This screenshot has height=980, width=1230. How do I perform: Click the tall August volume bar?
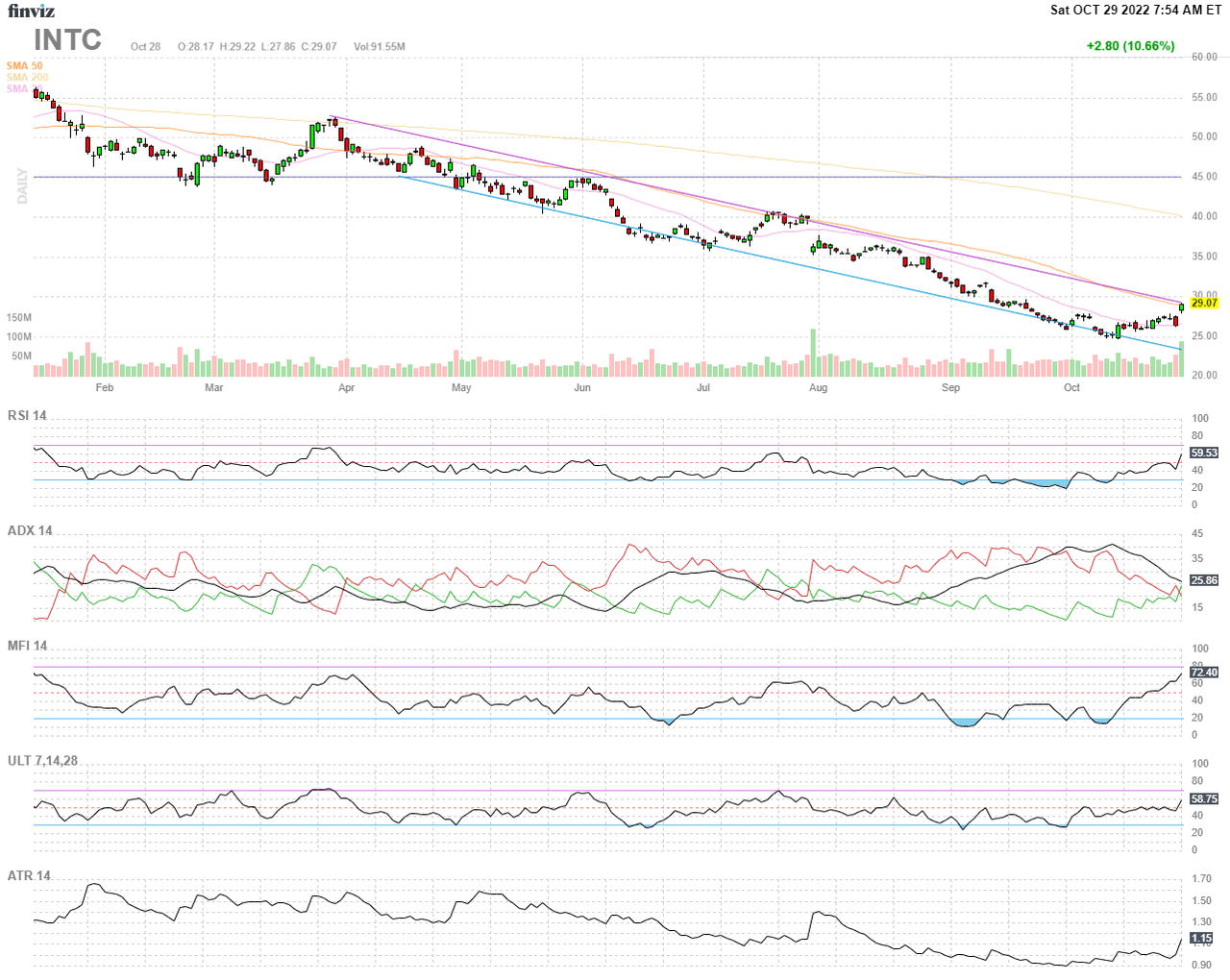[x=814, y=353]
